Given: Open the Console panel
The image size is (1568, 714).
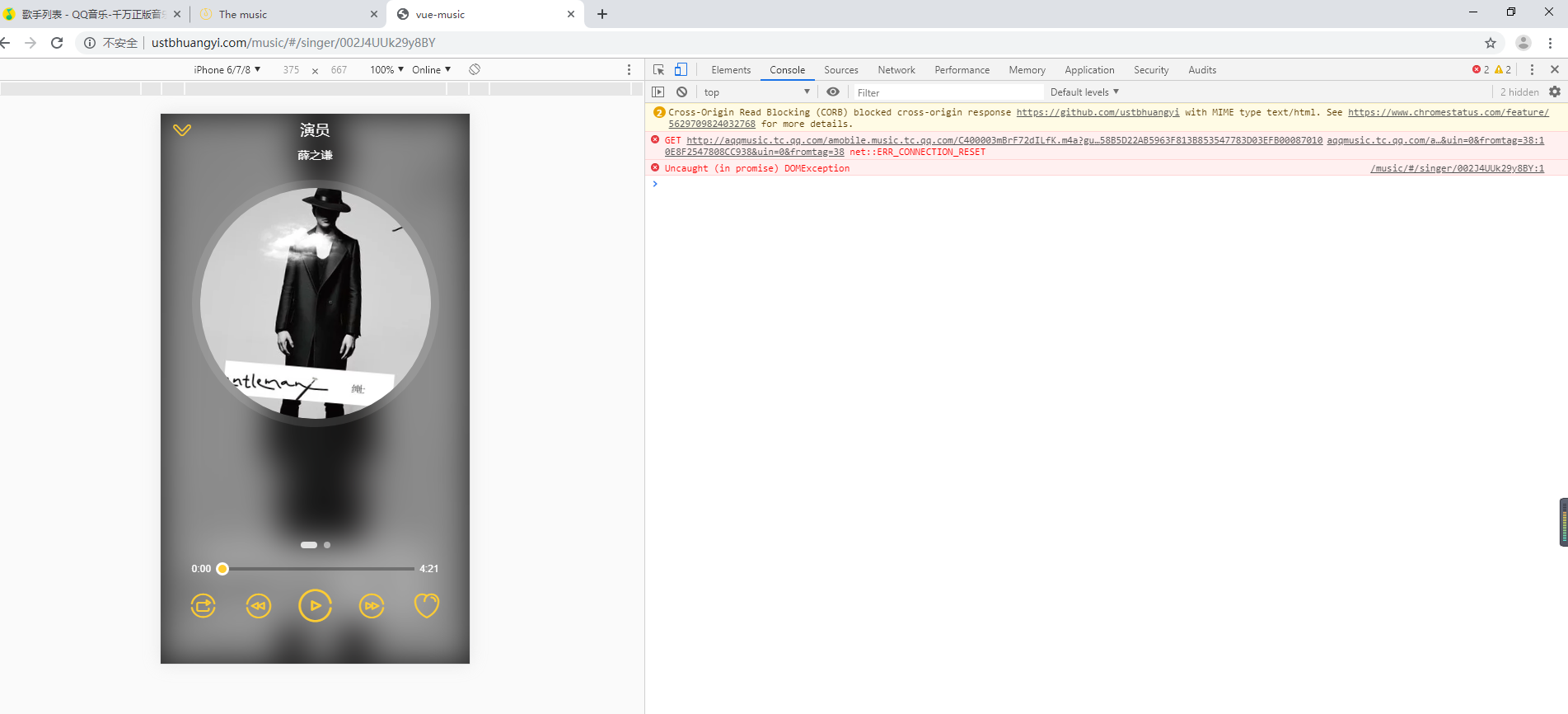Looking at the screenshot, I should click(788, 70).
